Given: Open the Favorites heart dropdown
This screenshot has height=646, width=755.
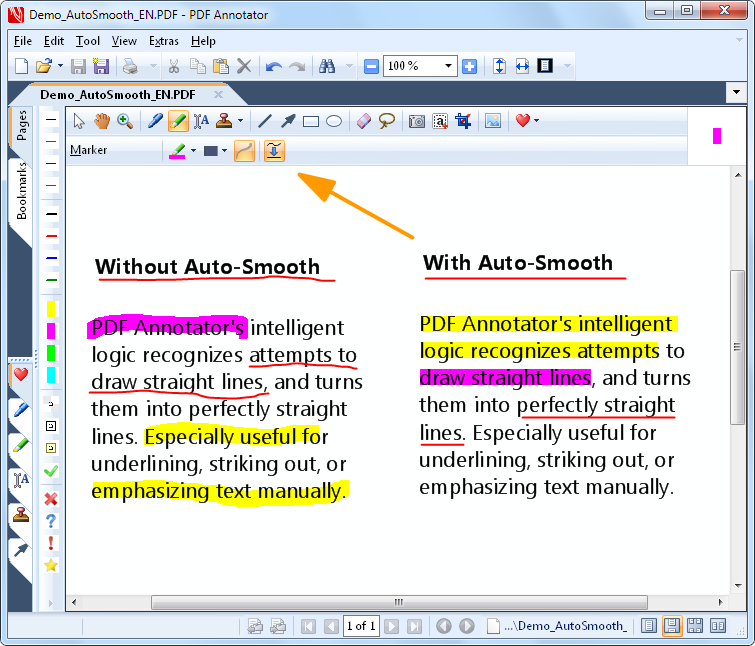Looking at the screenshot, I should [536, 121].
